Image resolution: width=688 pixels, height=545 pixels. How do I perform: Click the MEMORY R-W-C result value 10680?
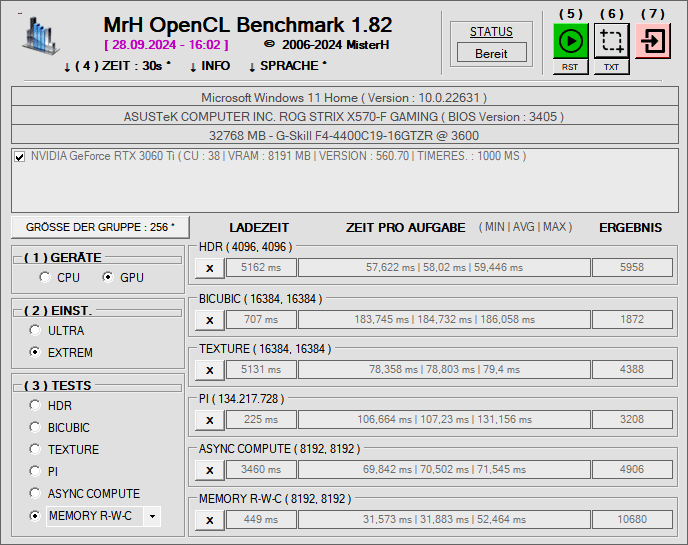pos(632,520)
